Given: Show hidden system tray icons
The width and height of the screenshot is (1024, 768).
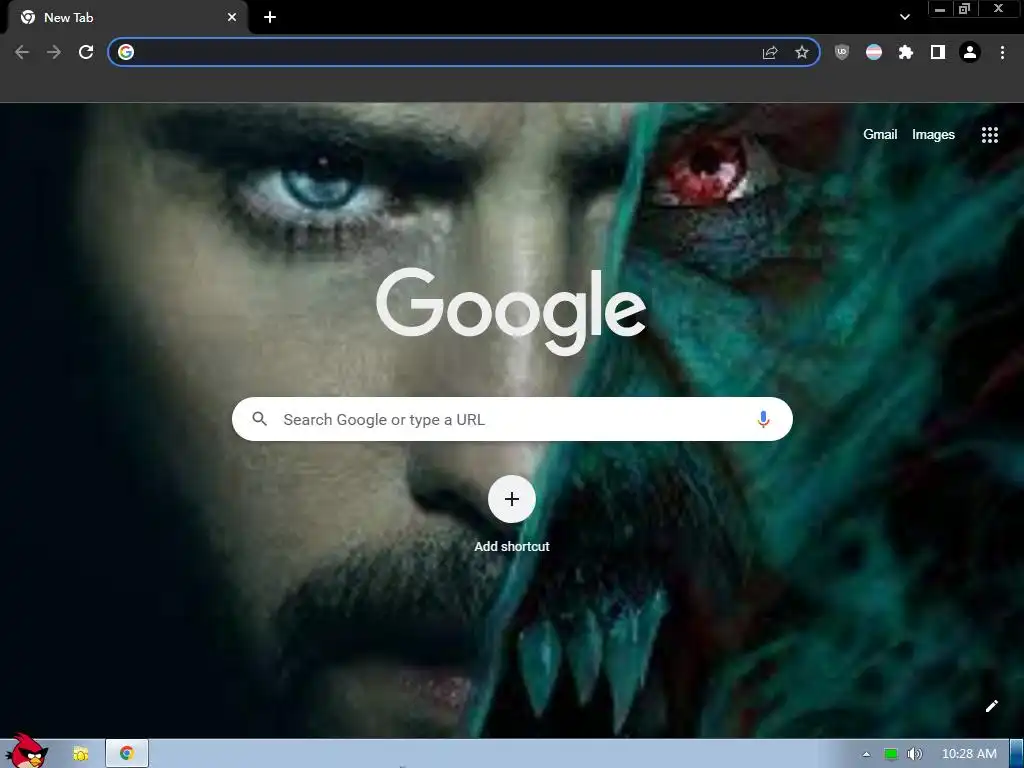Looking at the screenshot, I should coord(866,754).
